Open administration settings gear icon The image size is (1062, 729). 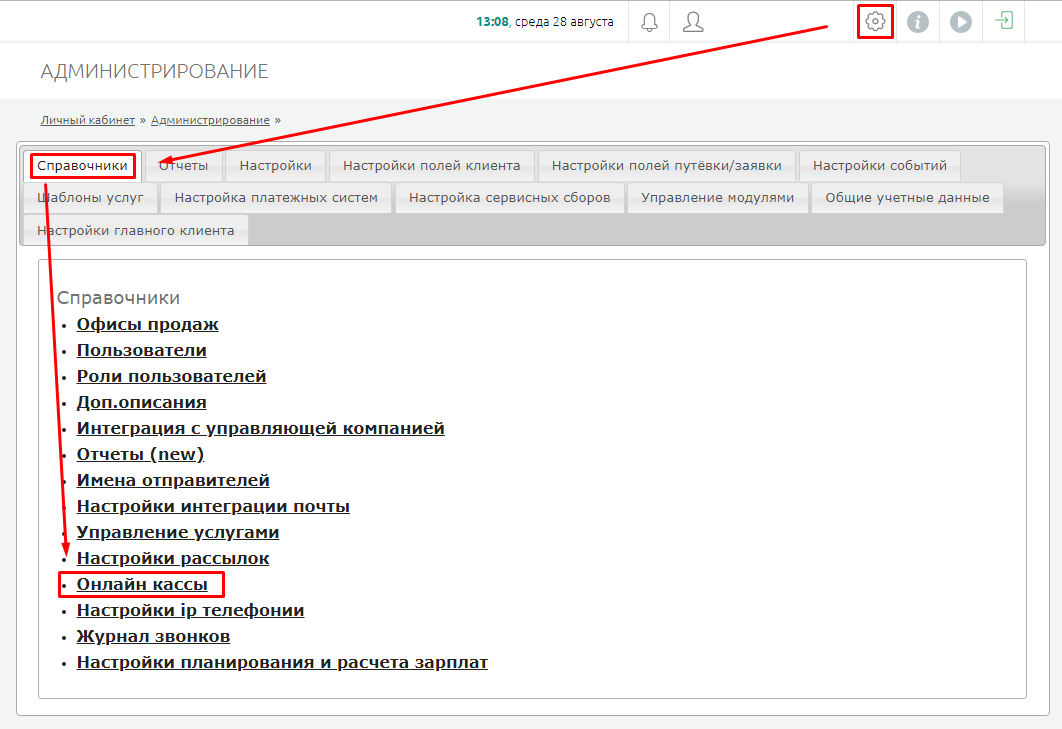coord(875,22)
